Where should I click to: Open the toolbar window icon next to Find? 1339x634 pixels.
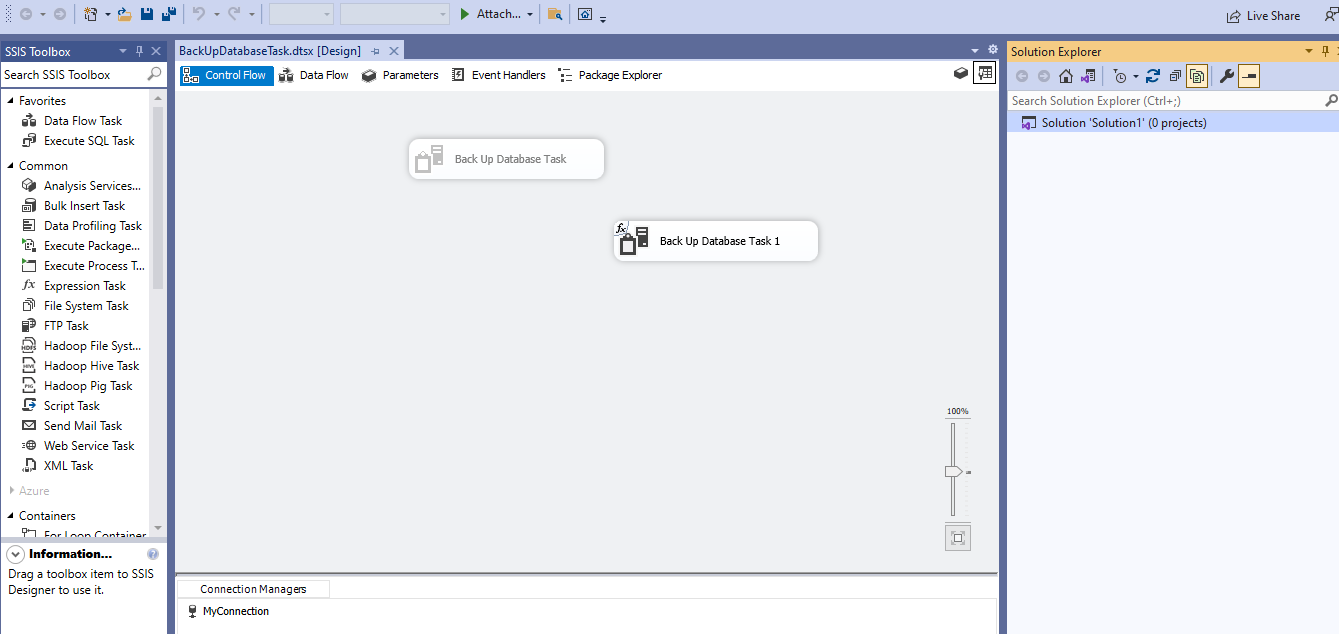585,14
